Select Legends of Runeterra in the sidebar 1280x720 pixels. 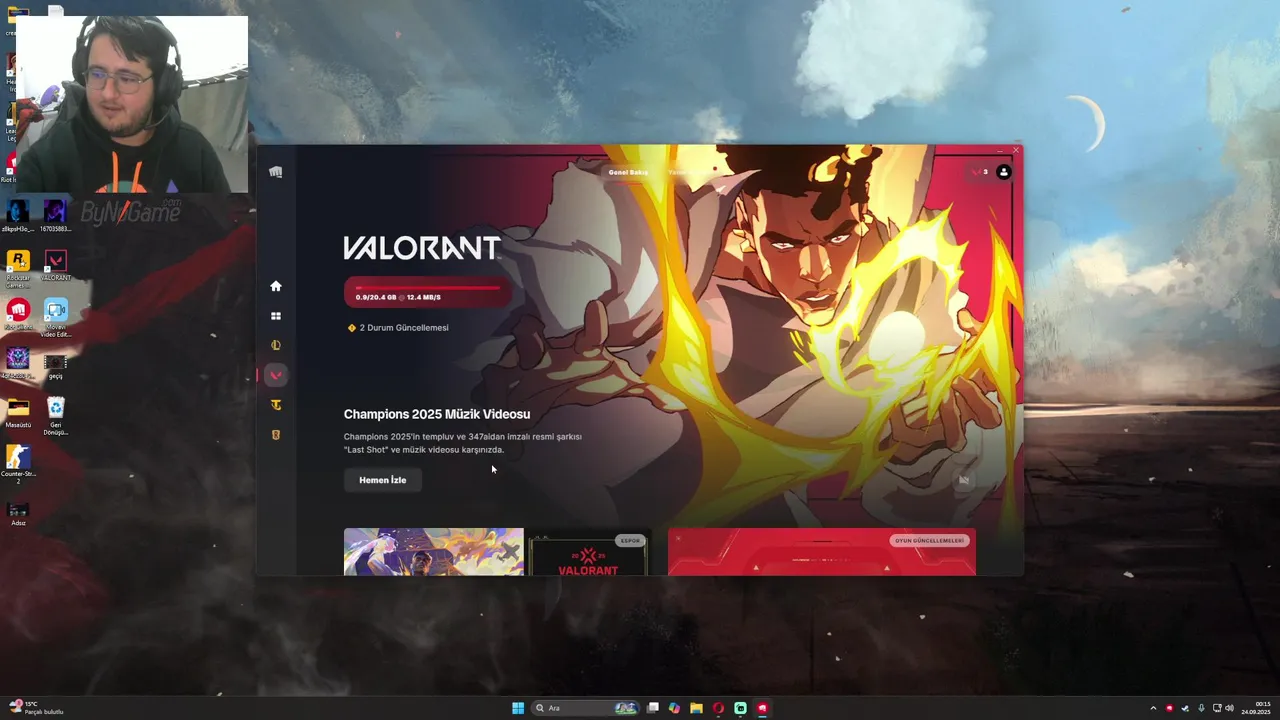pyautogui.click(x=276, y=435)
